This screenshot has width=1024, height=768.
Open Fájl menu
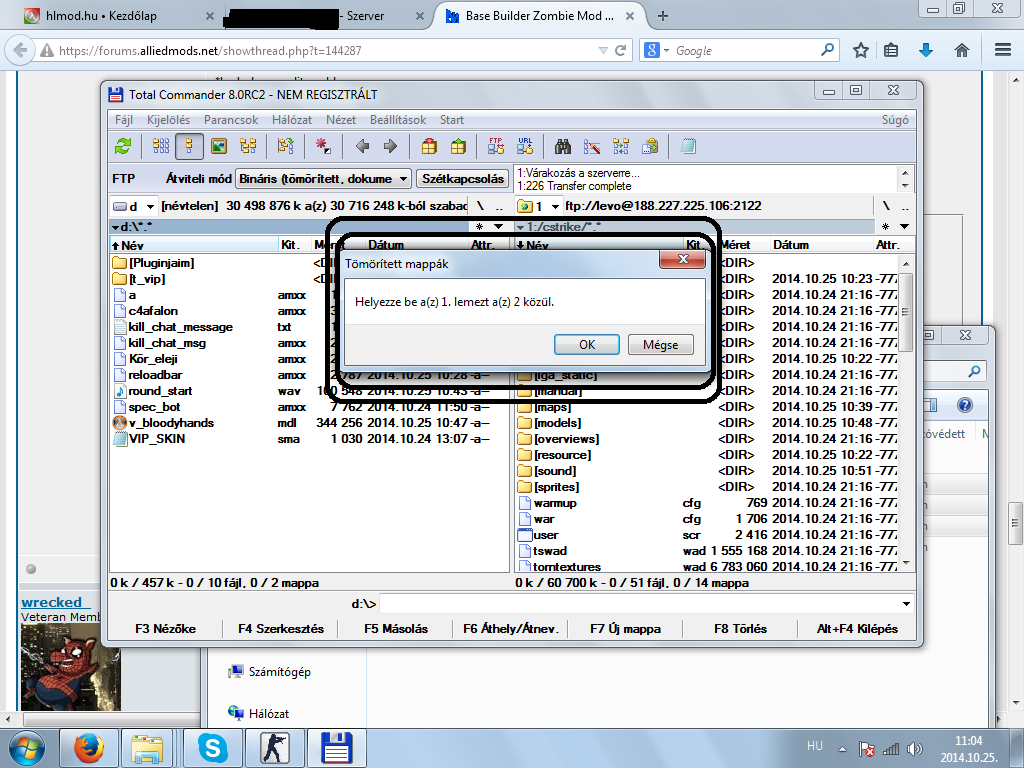coord(124,120)
